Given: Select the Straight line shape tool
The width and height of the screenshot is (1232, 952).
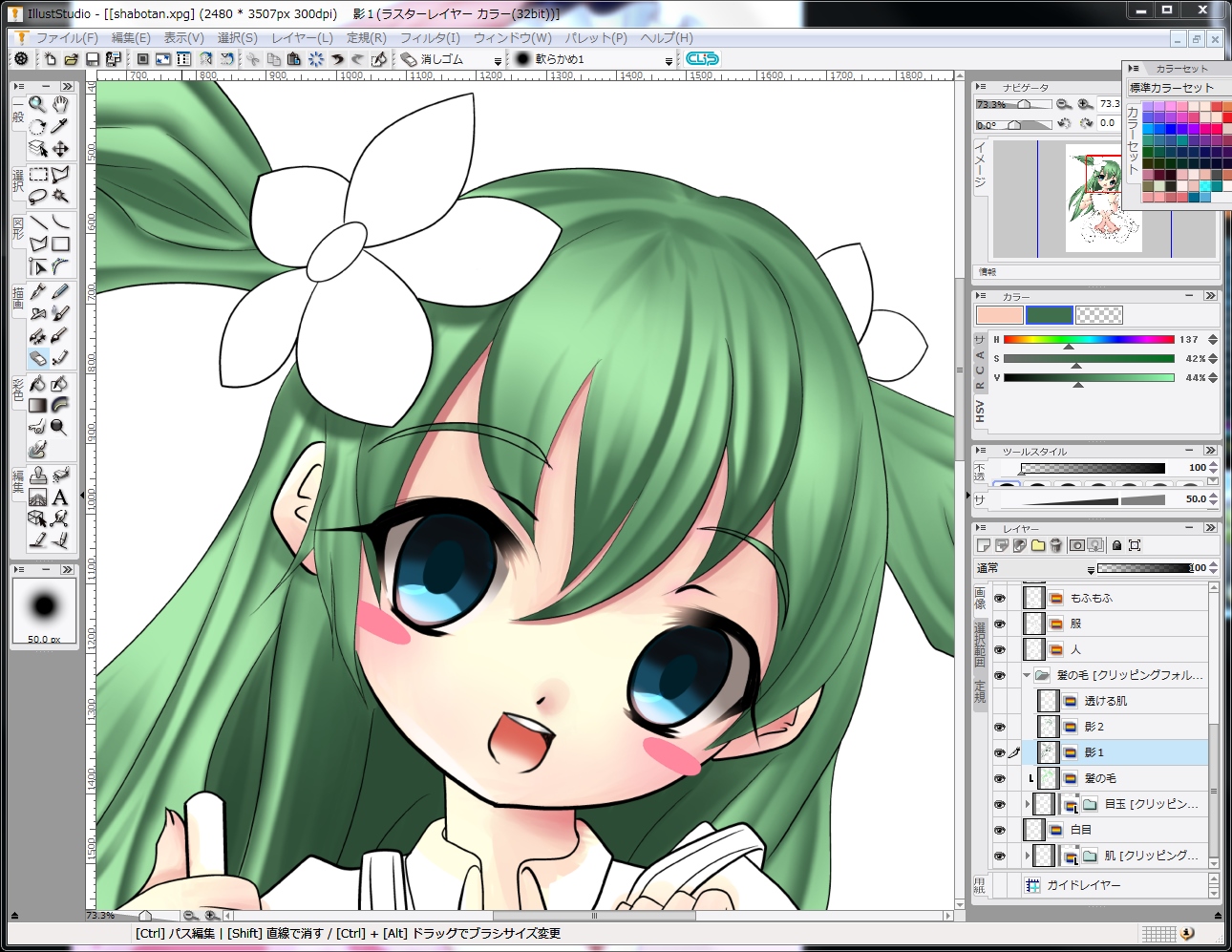Looking at the screenshot, I should tap(37, 222).
